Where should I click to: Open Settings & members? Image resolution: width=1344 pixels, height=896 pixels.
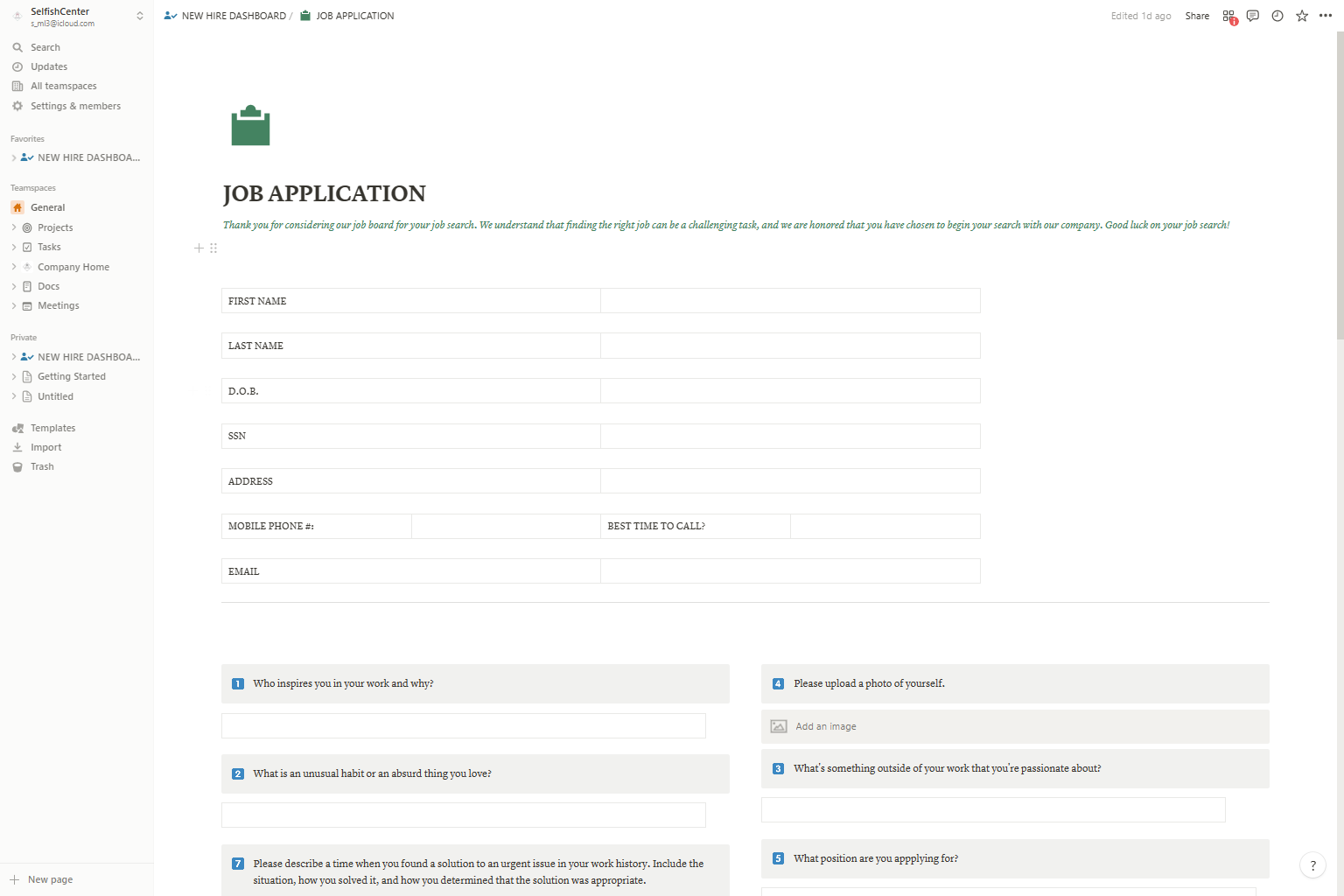click(x=77, y=106)
